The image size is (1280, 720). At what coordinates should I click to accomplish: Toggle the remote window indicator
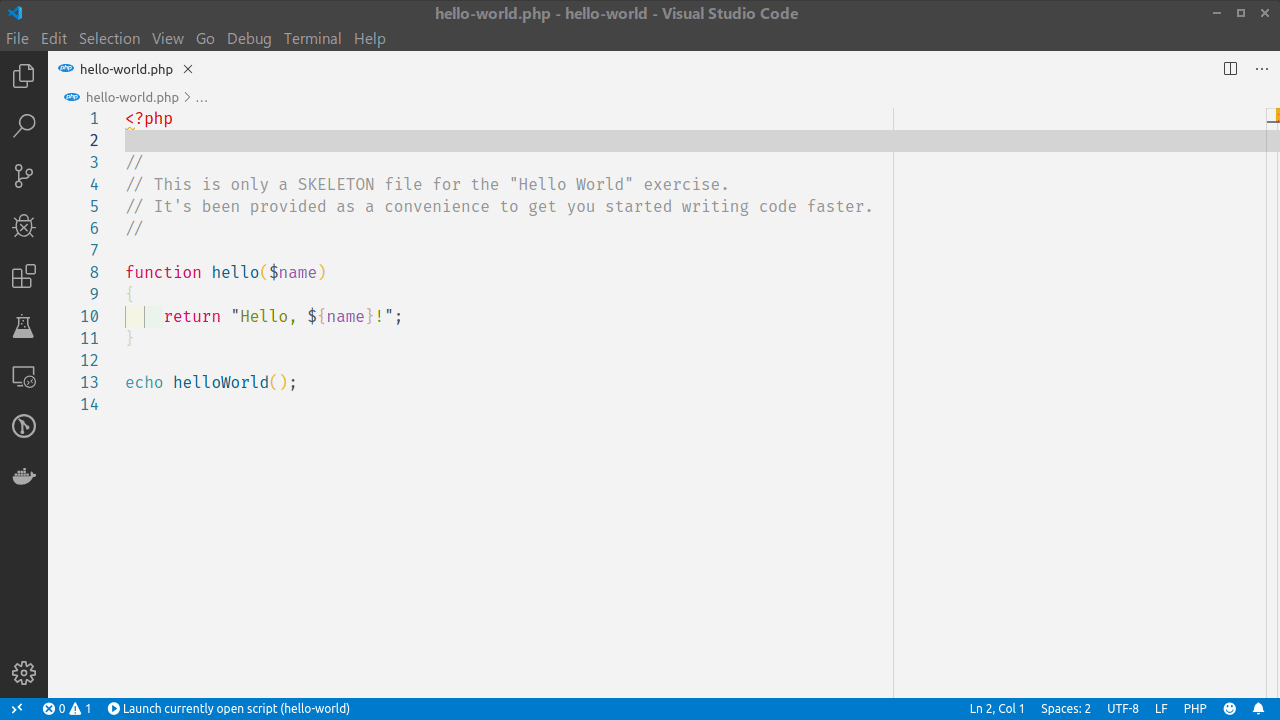tap(16, 708)
